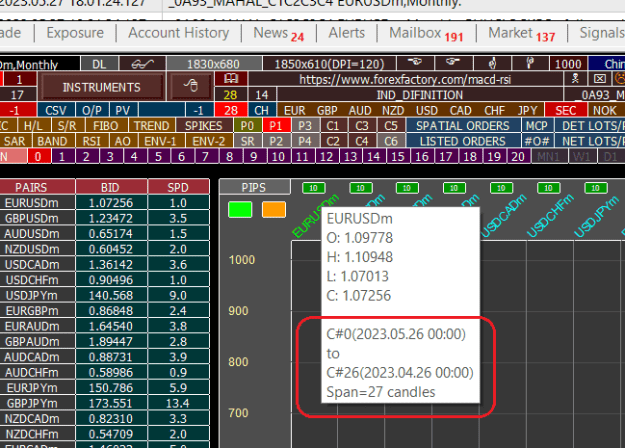Click the down-pointing hand icon
The width and height of the screenshot is (625, 448).
click(x=531, y=63)
